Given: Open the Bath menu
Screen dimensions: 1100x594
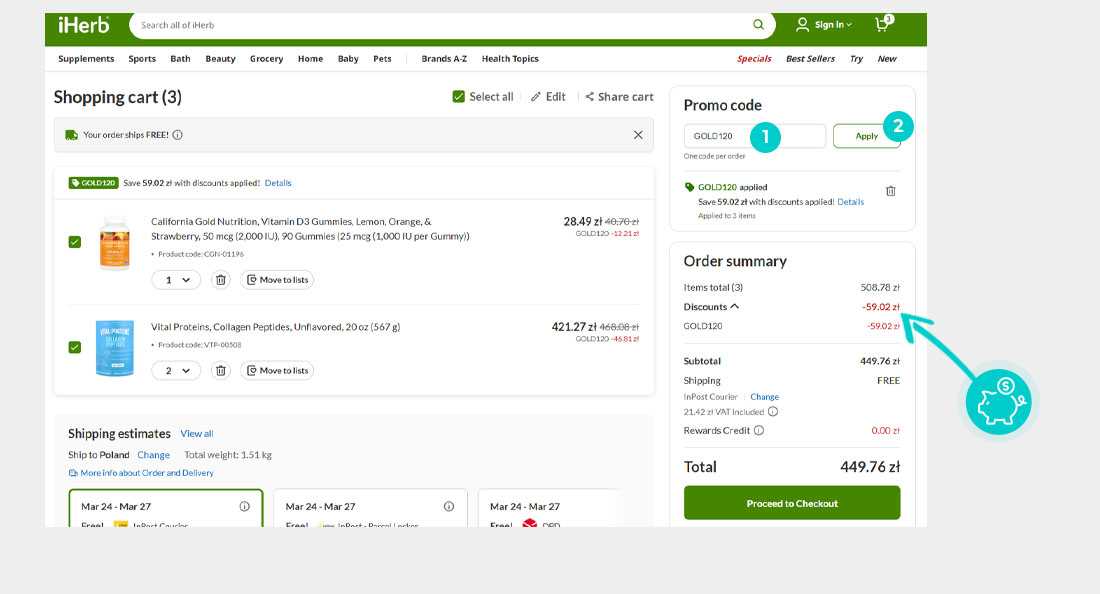Looking at the screenshot, I should coord(180,59).
